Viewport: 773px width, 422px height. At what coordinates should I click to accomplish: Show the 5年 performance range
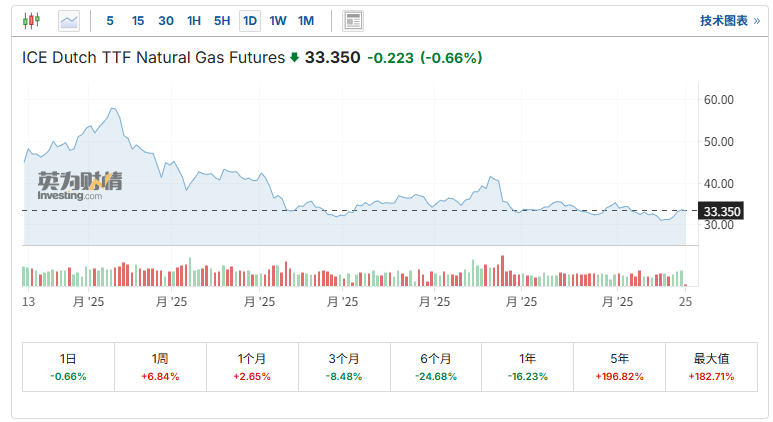point(619,366)
